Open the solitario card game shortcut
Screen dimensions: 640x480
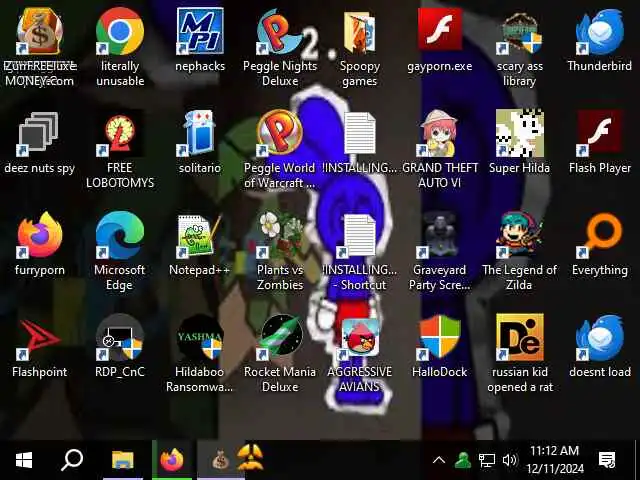click(200, 133)
